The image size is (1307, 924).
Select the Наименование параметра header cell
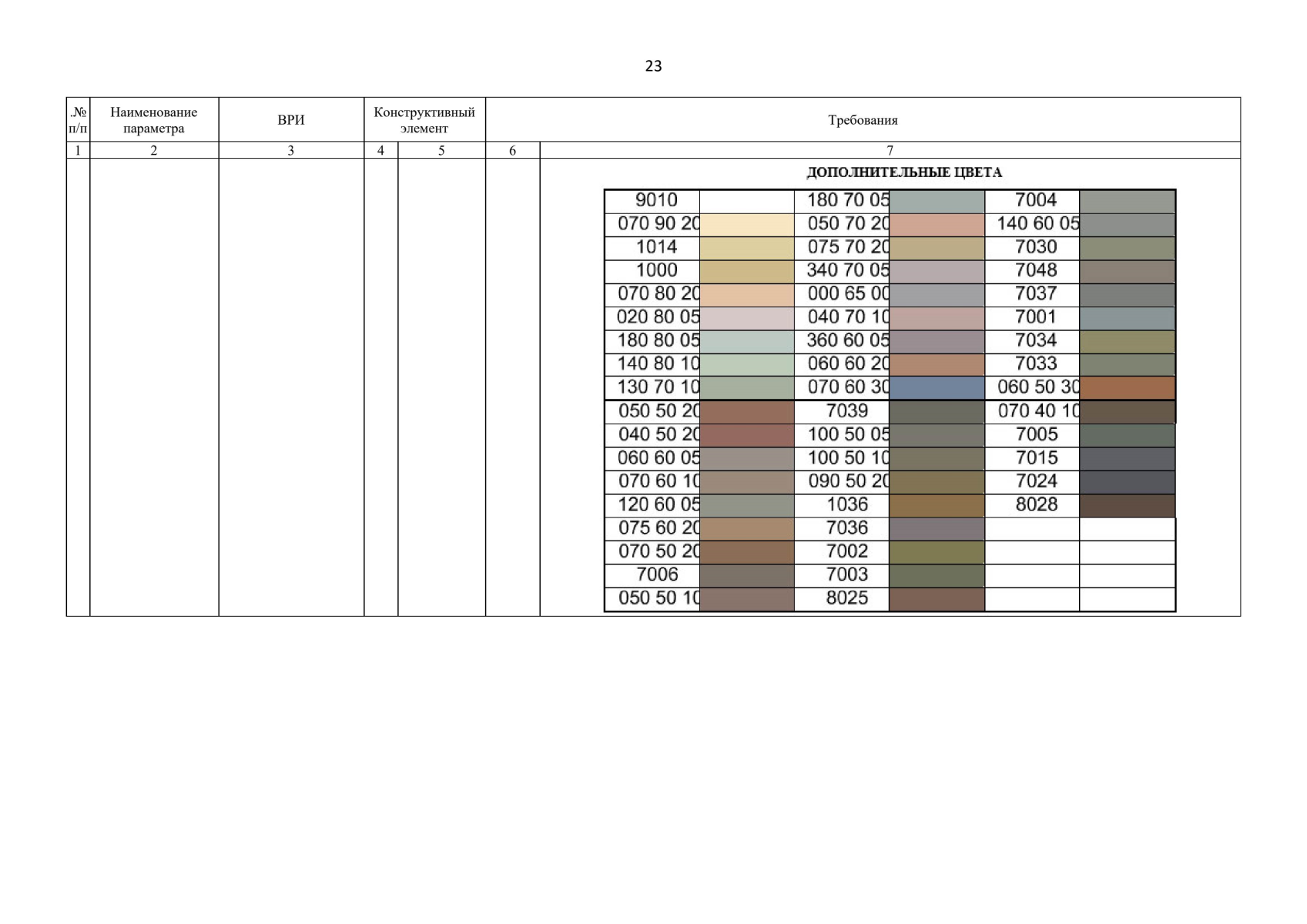(x=154, y=120)
